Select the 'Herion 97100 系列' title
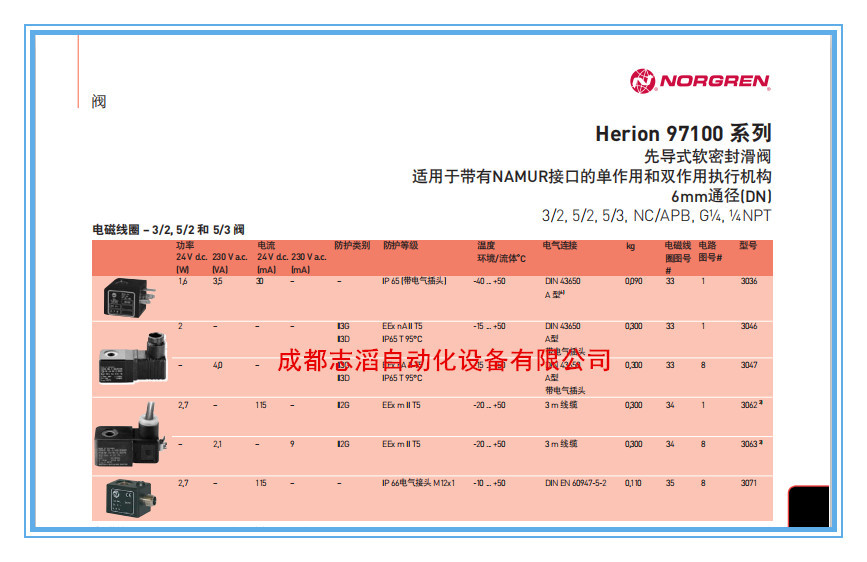The width and height of the screenshot is (867, 562). click(683, 133)
